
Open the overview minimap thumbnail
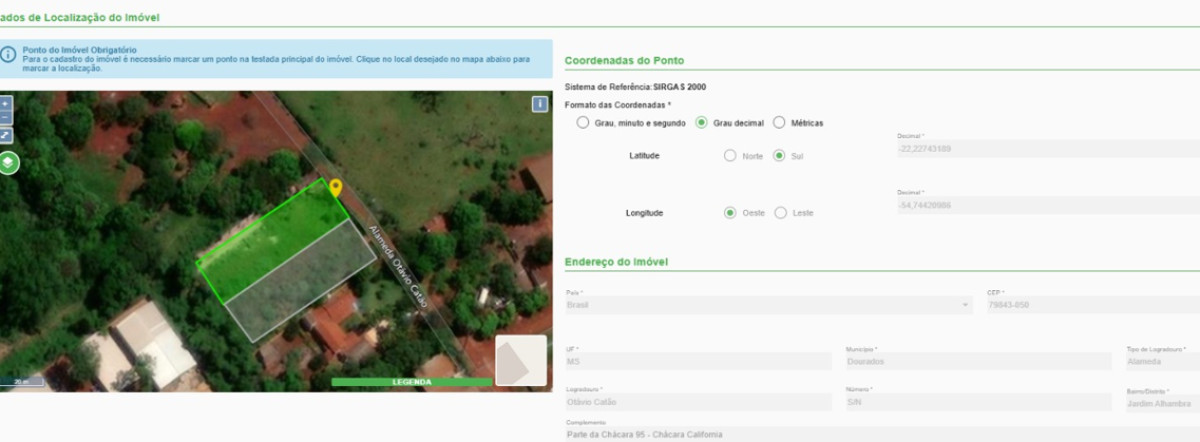pos(520,360)
